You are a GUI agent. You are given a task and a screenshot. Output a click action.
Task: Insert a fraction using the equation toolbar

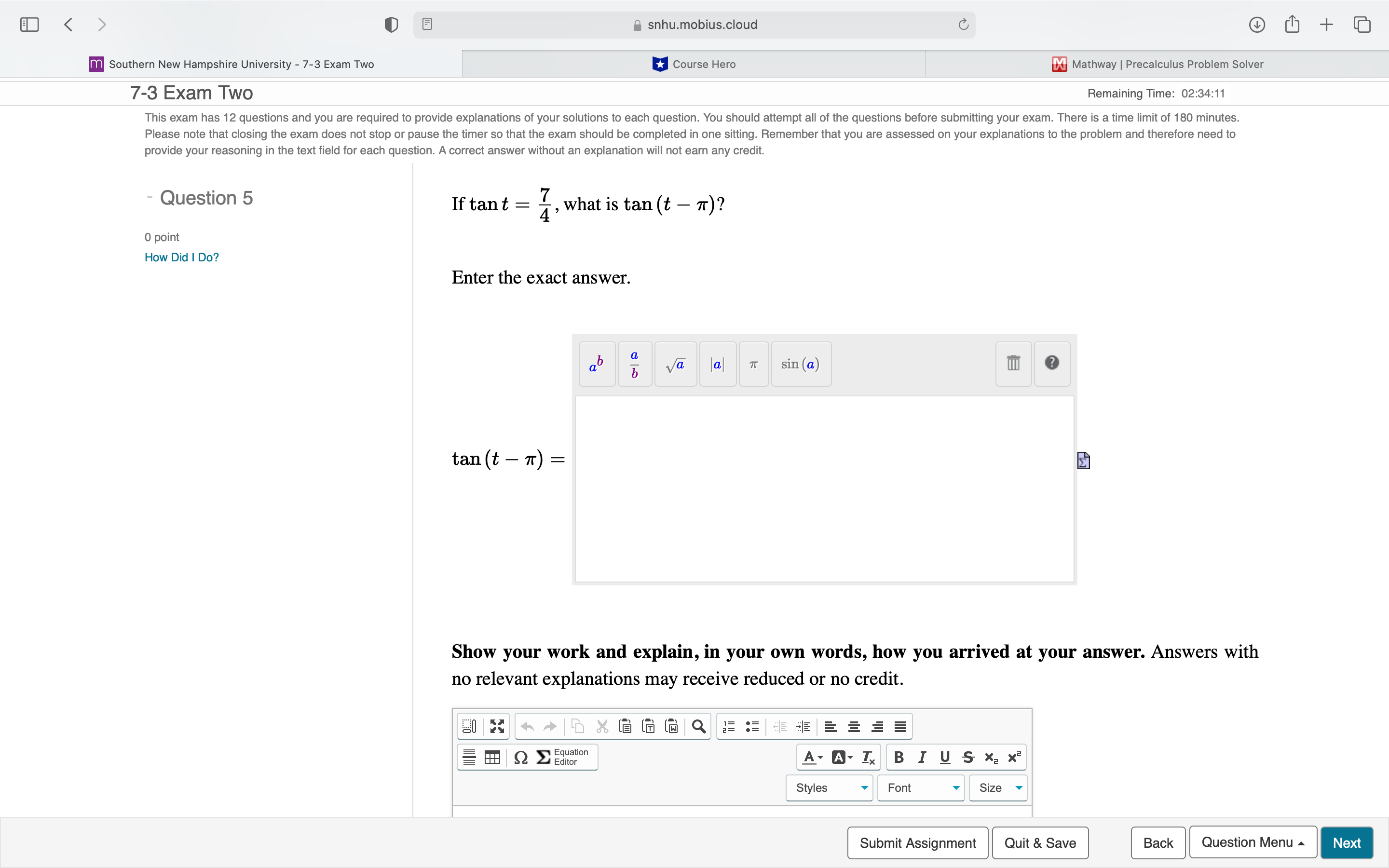(634, 364)
